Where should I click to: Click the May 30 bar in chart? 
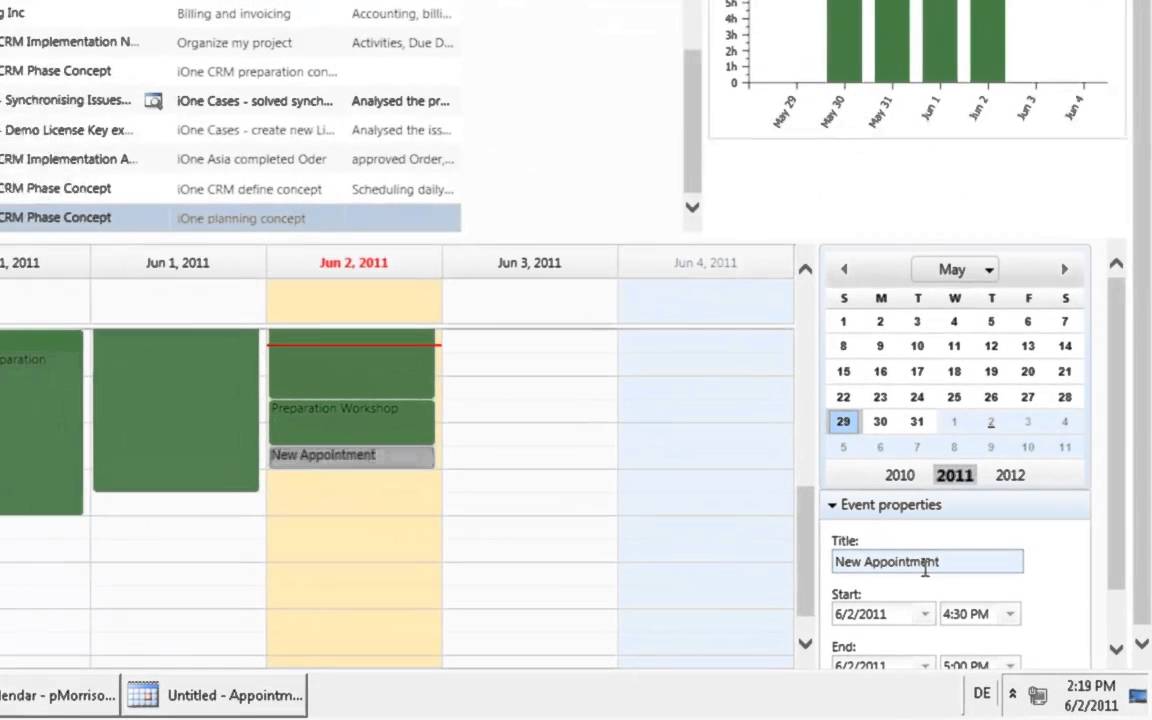844,41
